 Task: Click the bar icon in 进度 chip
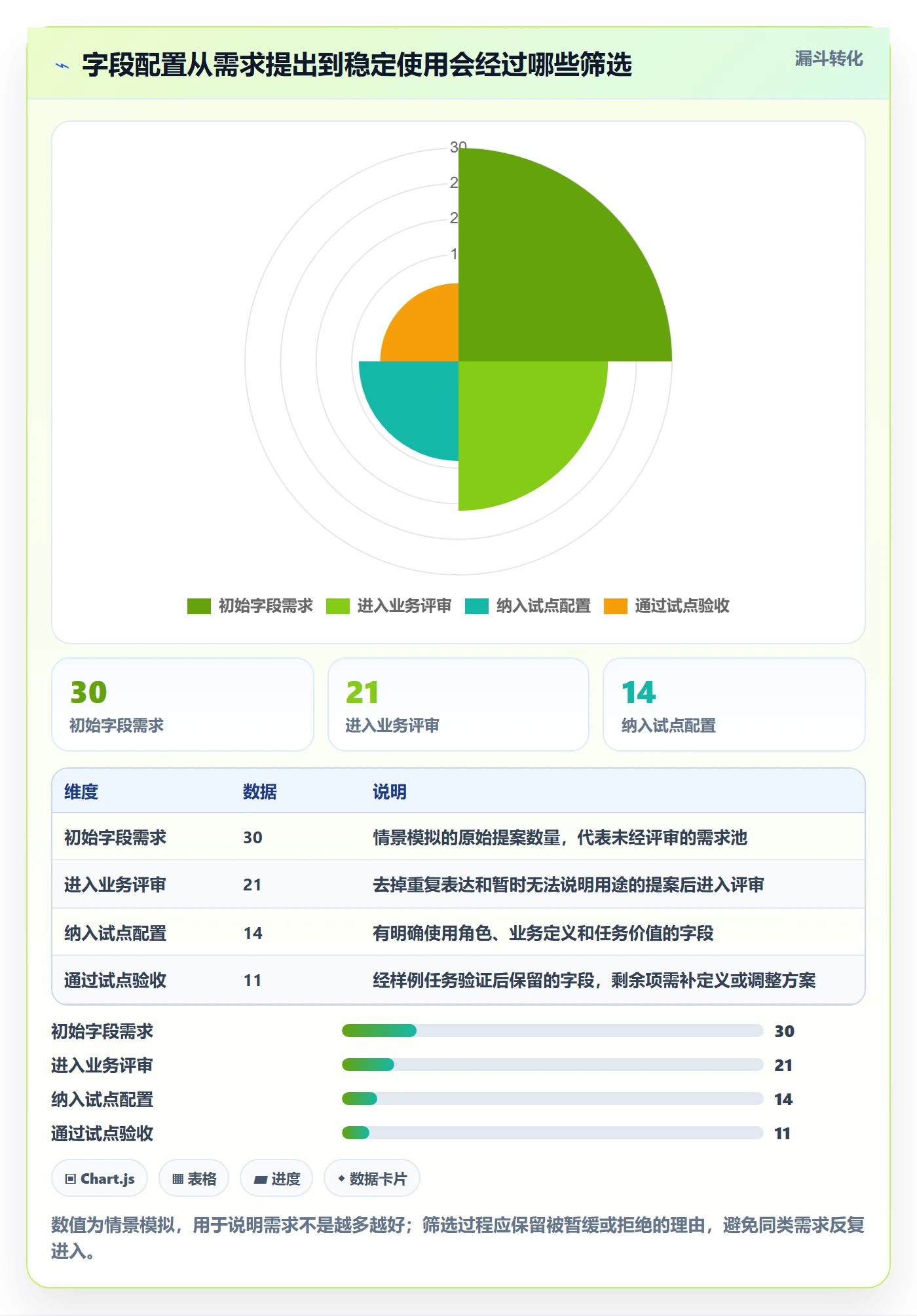261,1180
